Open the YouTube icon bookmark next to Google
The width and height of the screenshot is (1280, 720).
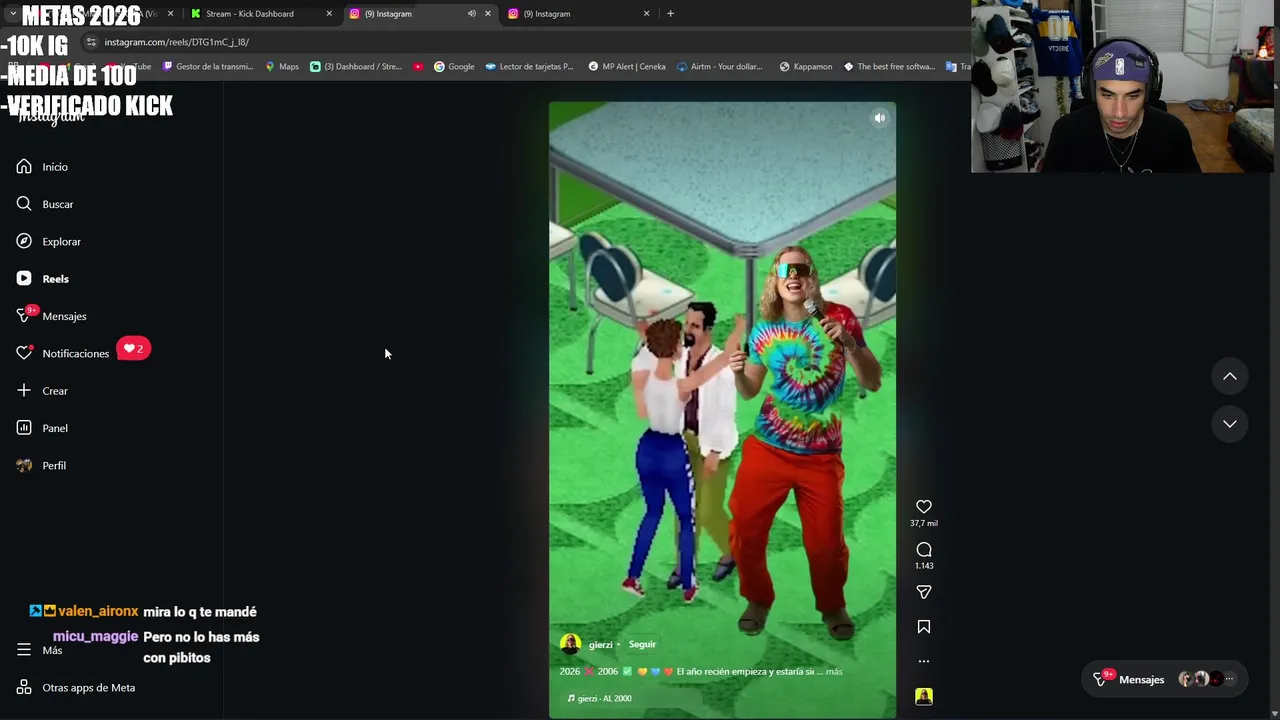tap(418, 67)
